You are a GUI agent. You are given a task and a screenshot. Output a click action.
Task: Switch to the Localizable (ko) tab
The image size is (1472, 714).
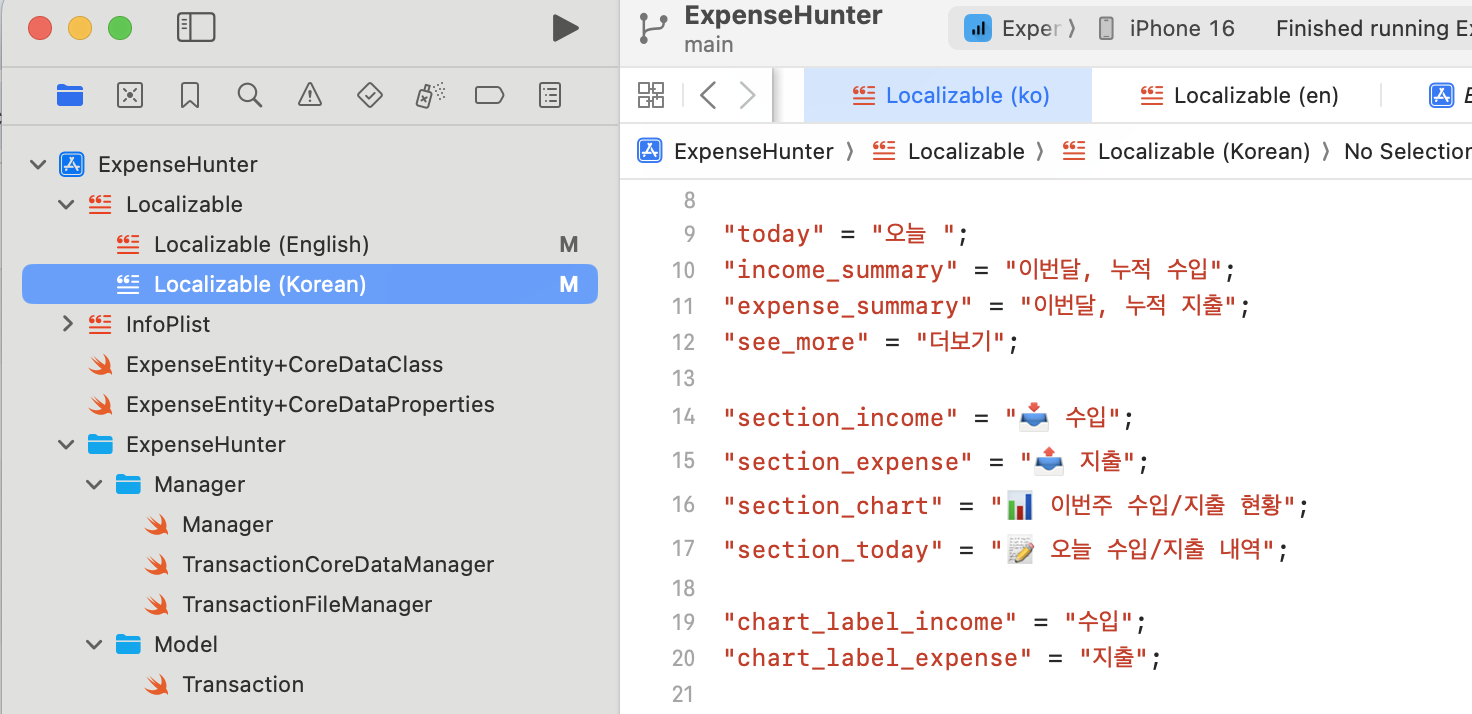click(x=948, y=95)
